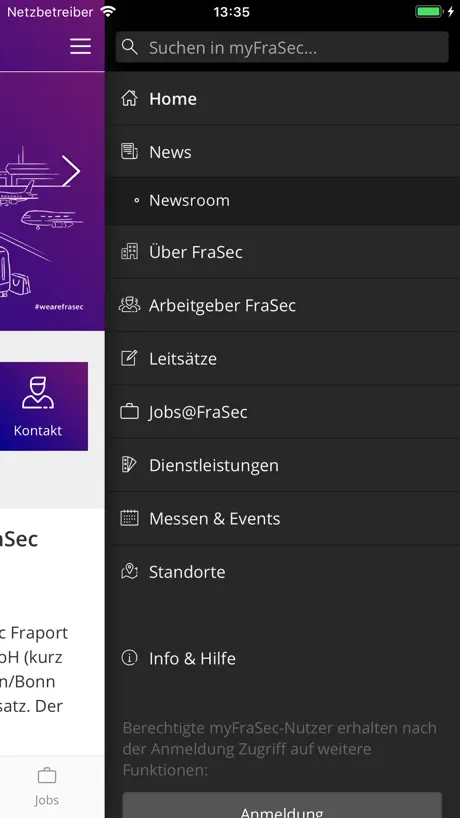Screen dimensions: 460x818
Task: Click the Info & Hilfe info icon
Action: [x=129, y=658]
